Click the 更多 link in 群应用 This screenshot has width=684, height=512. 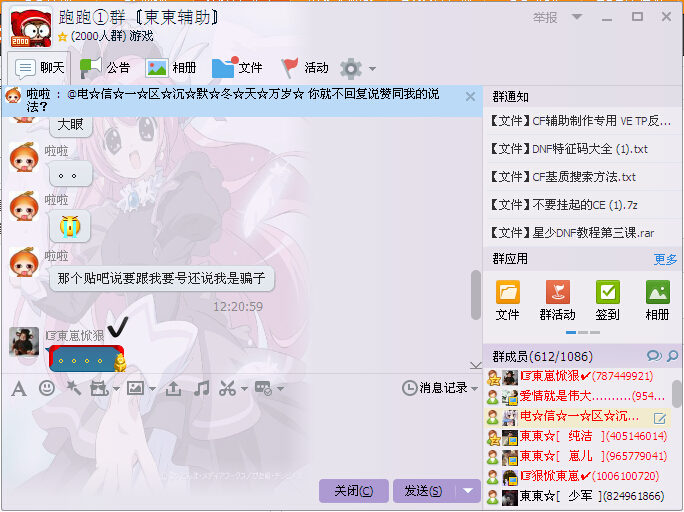pyautogui.click(x=665, y=259)
